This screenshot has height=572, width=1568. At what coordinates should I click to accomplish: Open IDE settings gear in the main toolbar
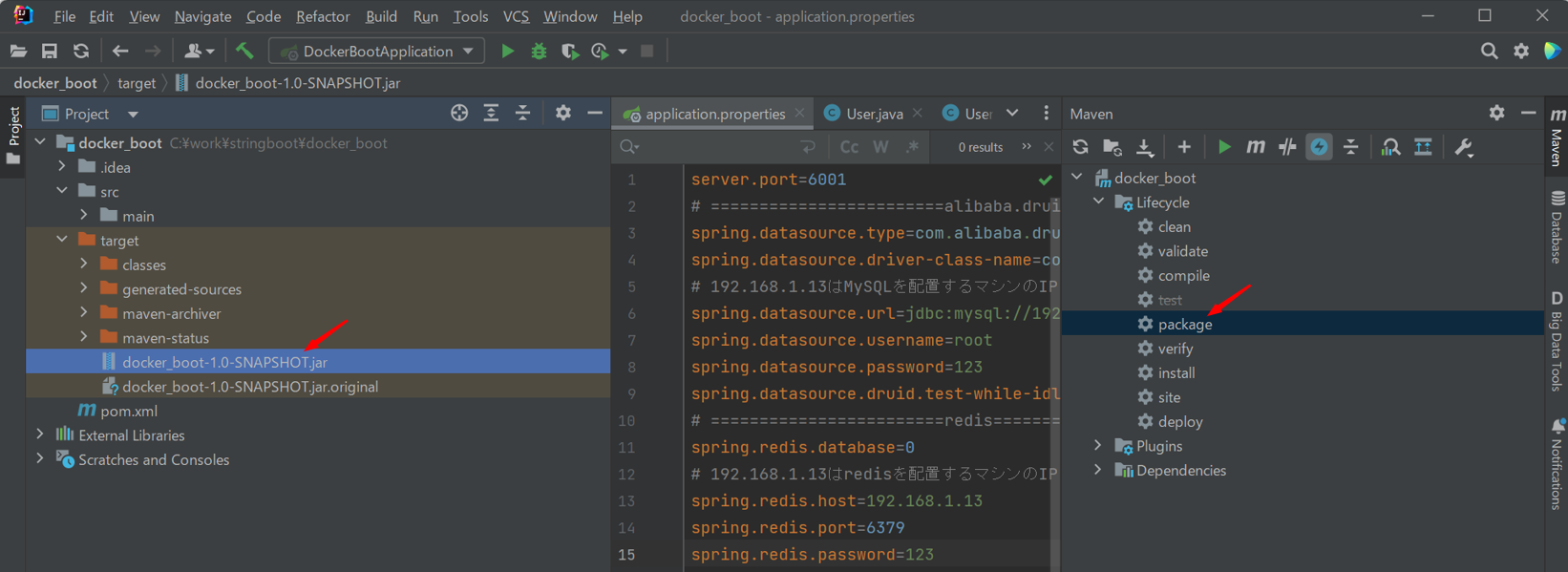(x=1521, y=52)
